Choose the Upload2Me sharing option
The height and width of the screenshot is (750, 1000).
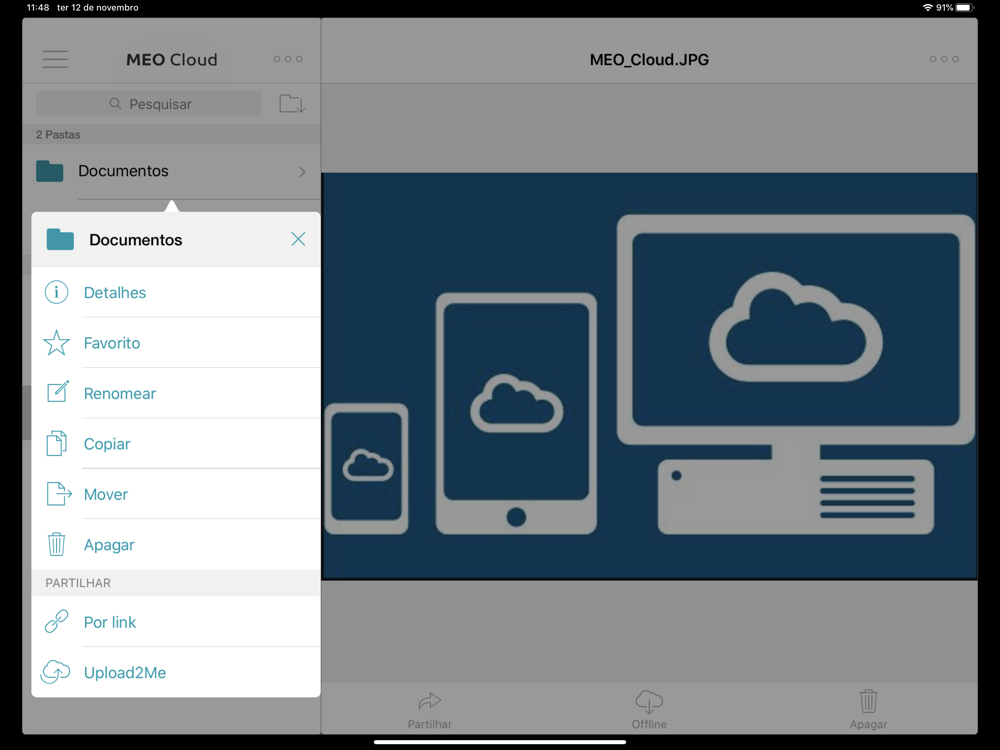point(125,673)
